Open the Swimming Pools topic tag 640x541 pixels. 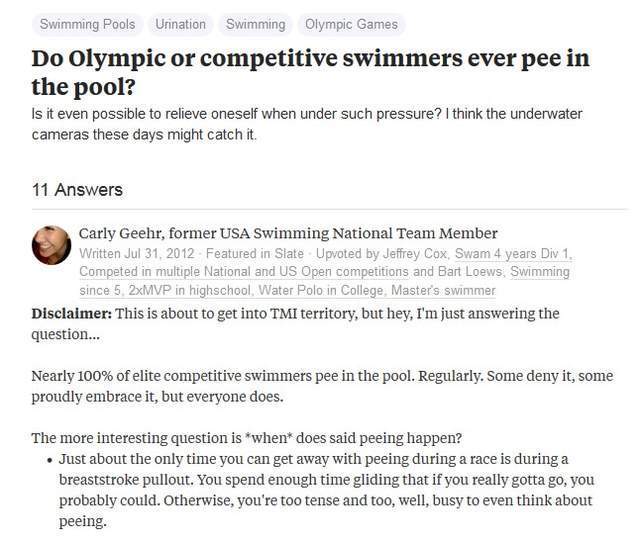(x=87, y=24)
